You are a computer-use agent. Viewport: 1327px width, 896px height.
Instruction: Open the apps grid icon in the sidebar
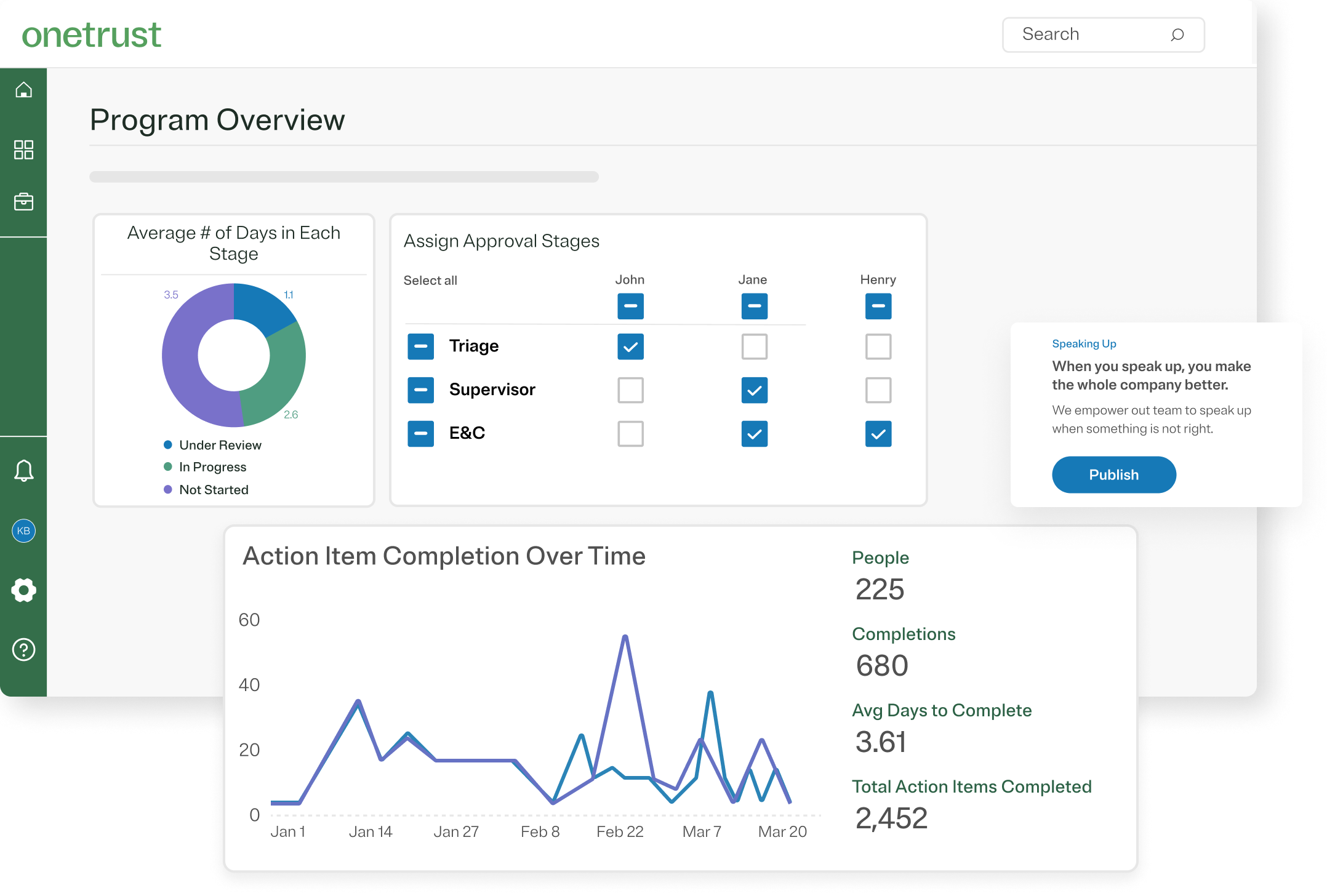point(23,150)
